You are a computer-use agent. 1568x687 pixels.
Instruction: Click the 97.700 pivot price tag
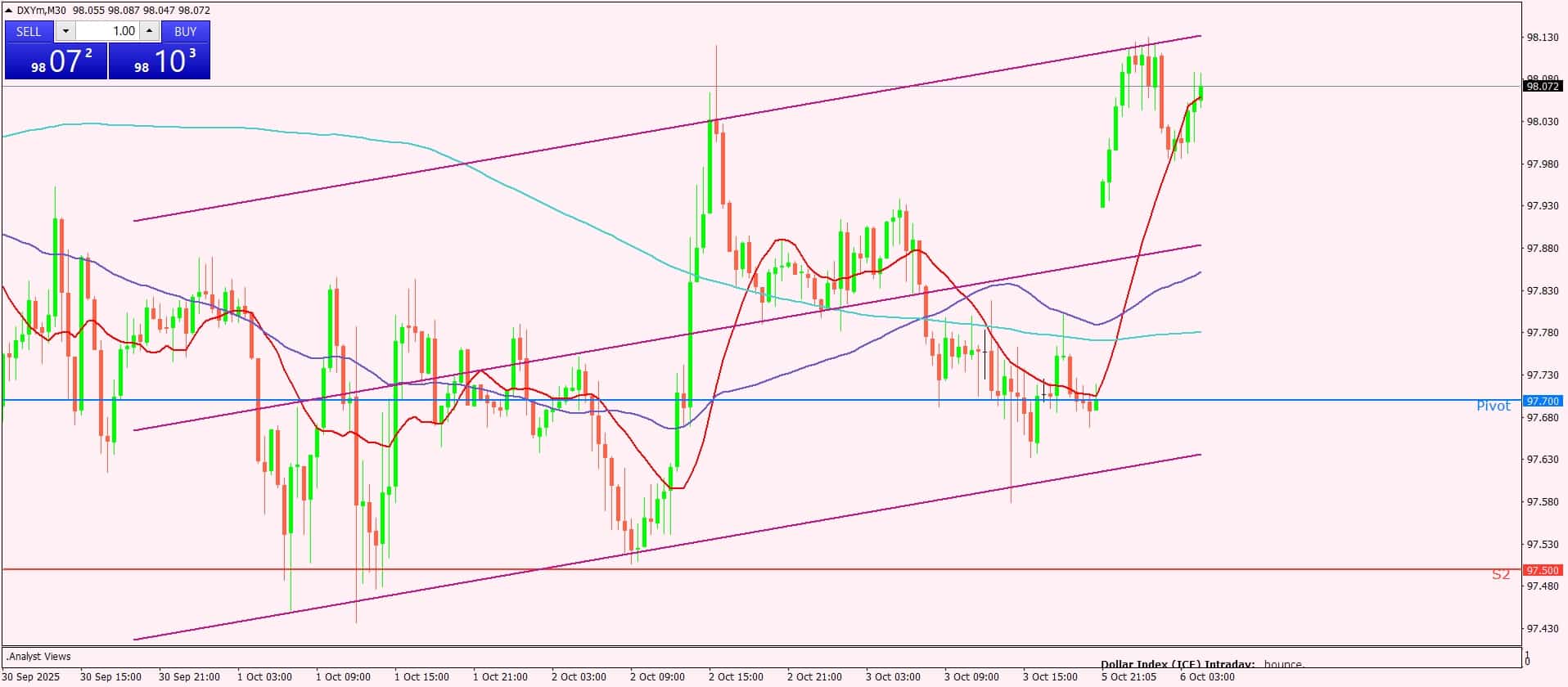coord(1542,401)
